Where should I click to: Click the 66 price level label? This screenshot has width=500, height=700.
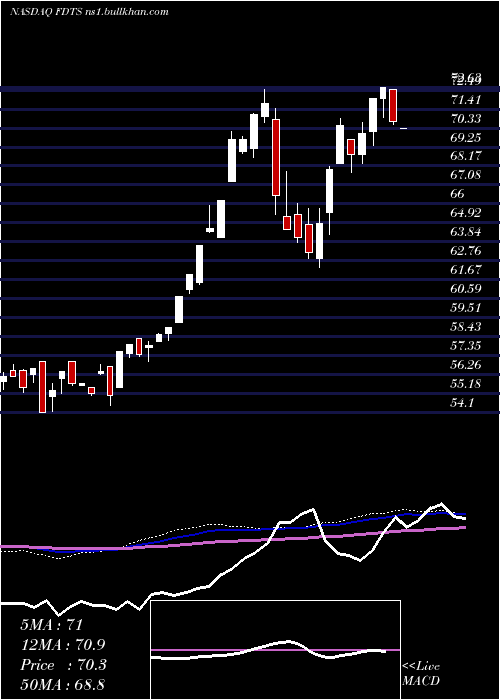coord(458,194)
